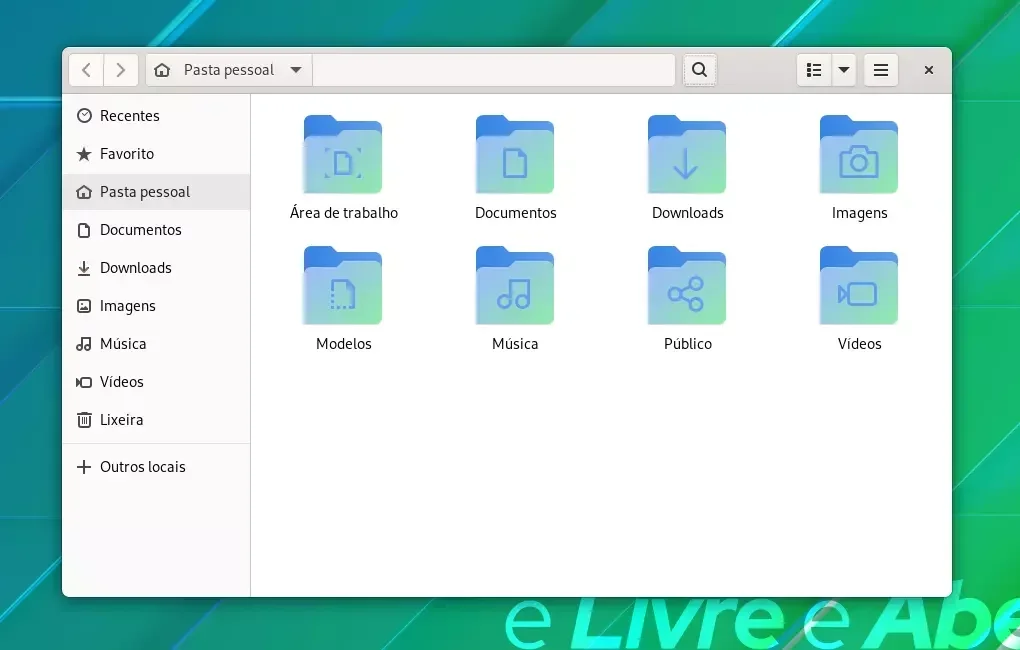Open Imagens in the sidebar
This screenshot has height=650, width=1020.
(x=156, y=306)
